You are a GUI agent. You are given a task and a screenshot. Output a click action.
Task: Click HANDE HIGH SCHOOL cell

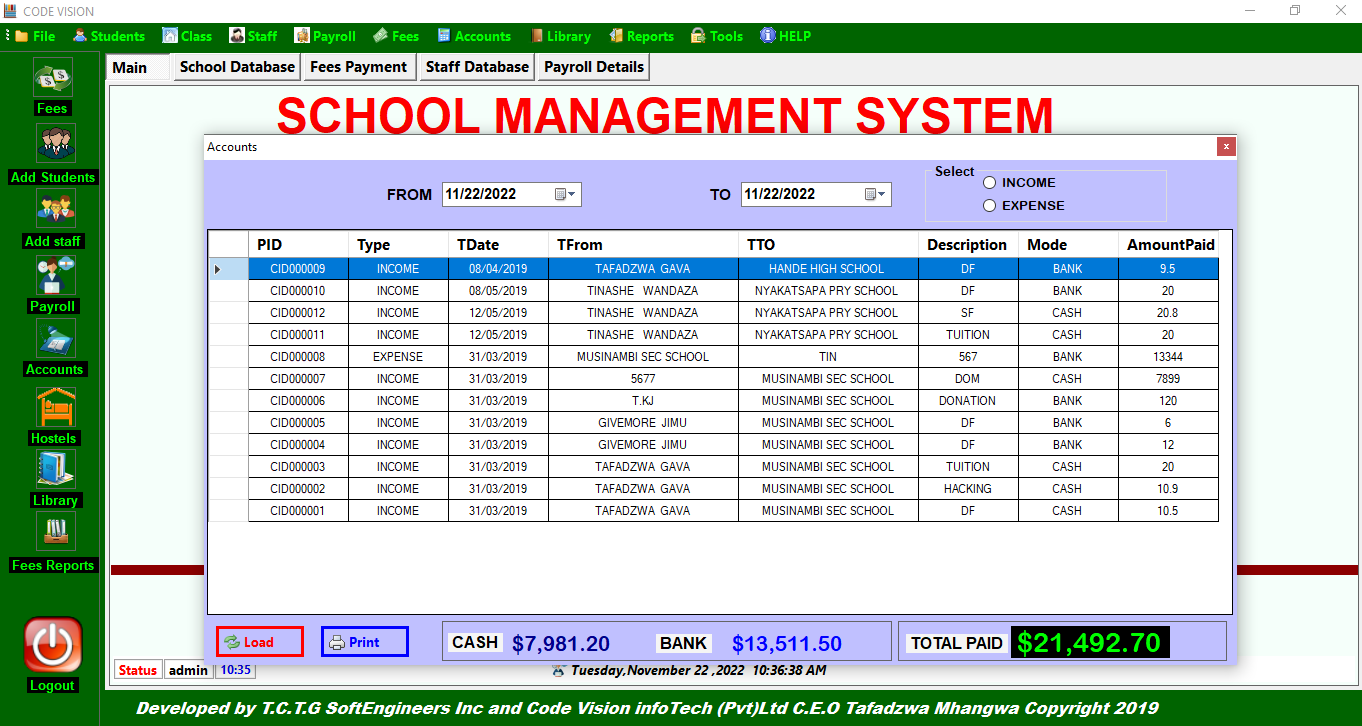coord(828,269)
